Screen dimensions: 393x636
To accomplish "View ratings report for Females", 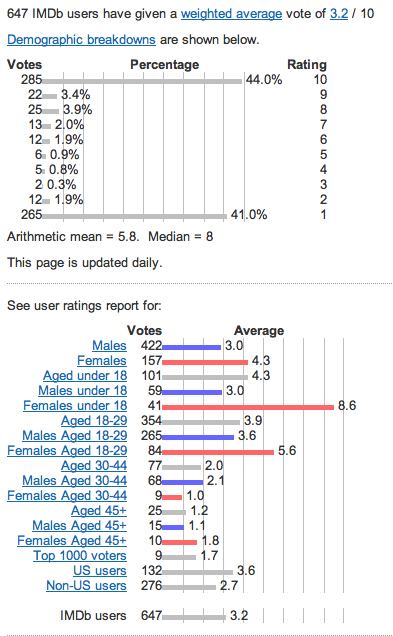I will pos(102,361).
